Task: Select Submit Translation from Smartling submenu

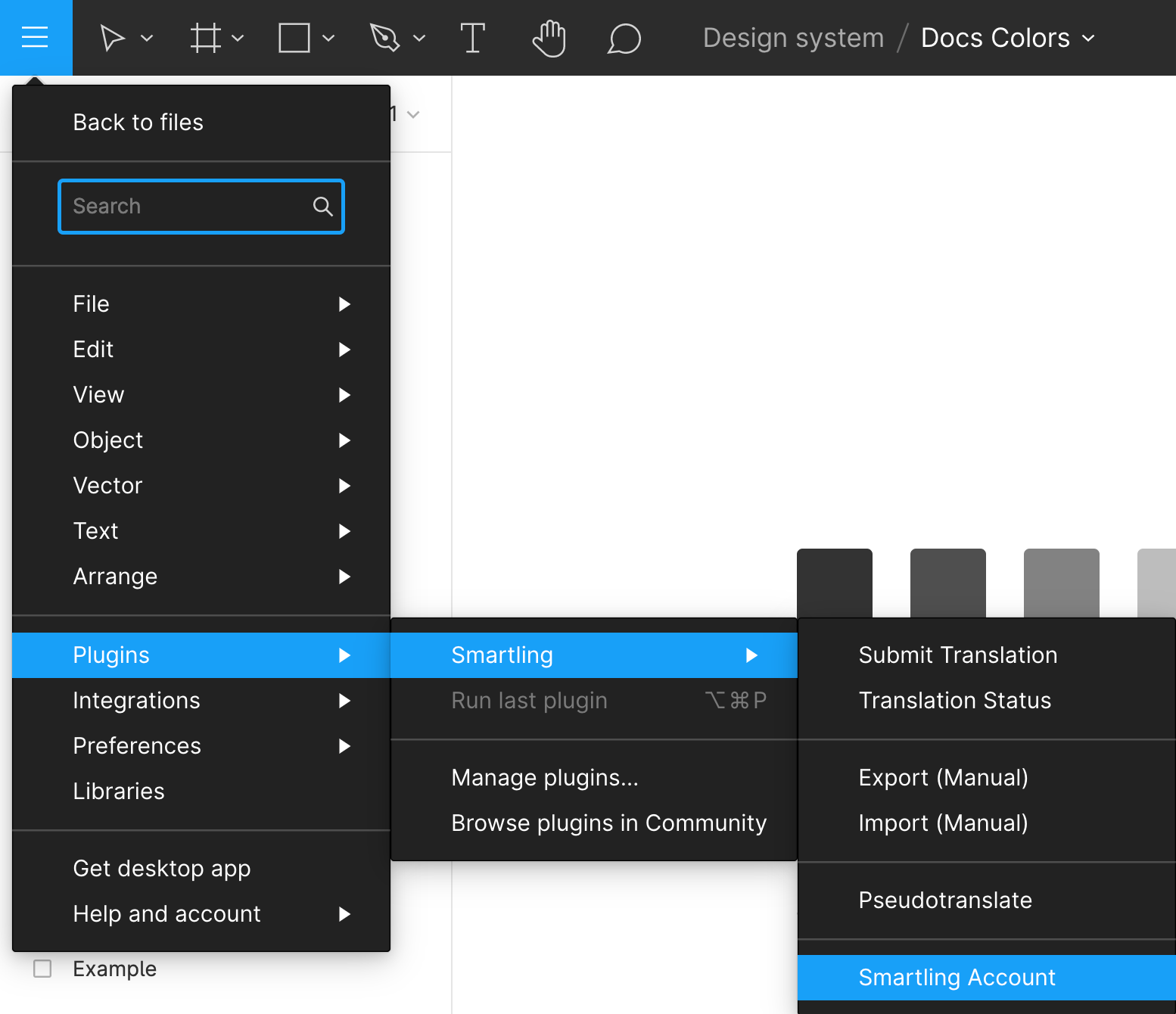Action: pos(958,655)
